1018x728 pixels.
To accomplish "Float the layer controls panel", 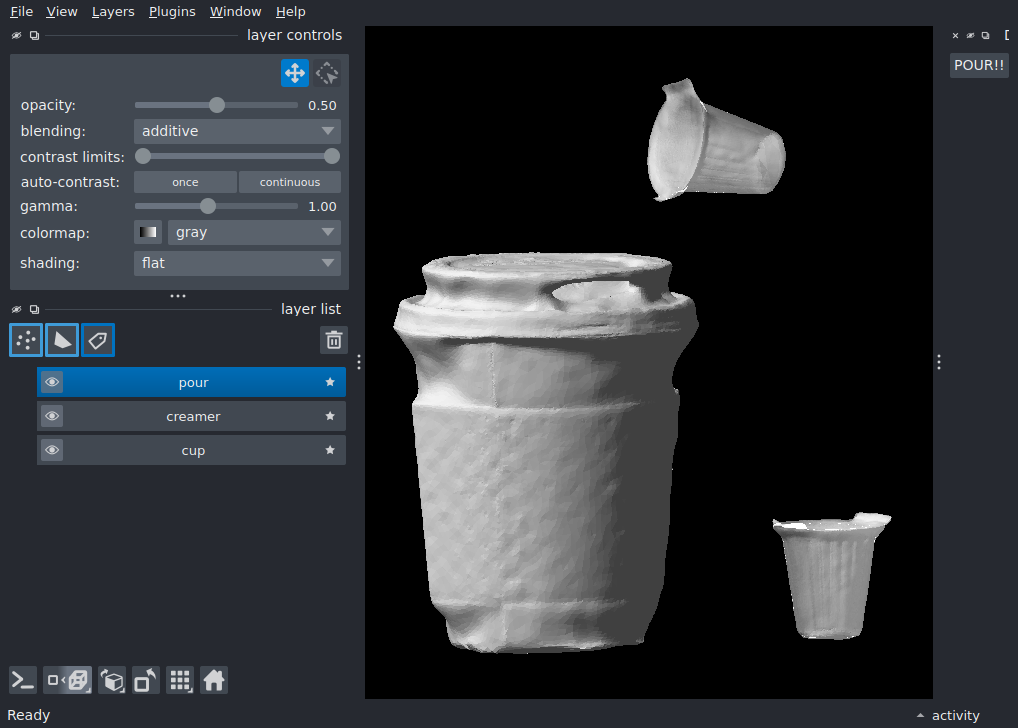I will (34, 36).
